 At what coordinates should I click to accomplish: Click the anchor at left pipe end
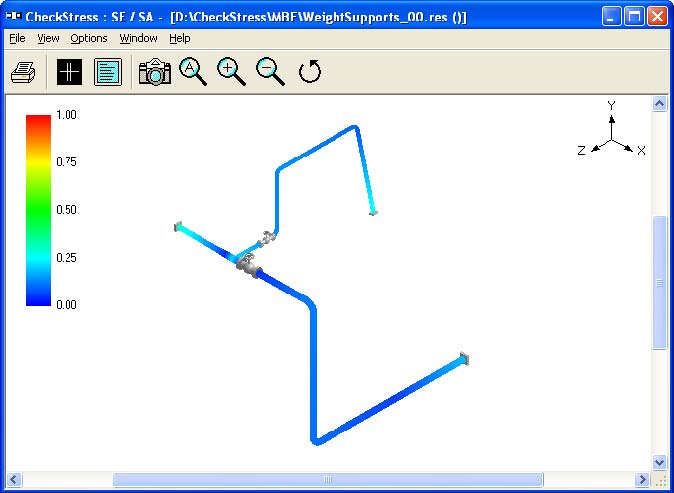178,227
